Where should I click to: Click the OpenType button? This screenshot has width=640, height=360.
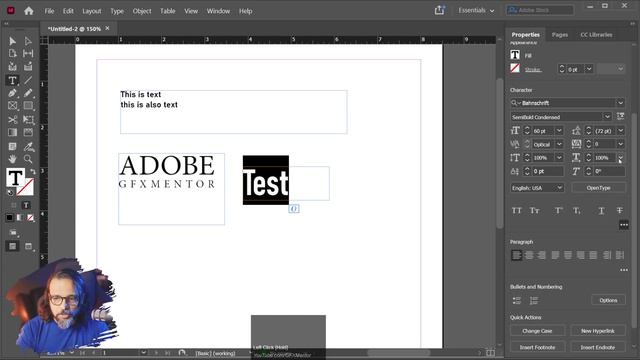tap(598, 188)
